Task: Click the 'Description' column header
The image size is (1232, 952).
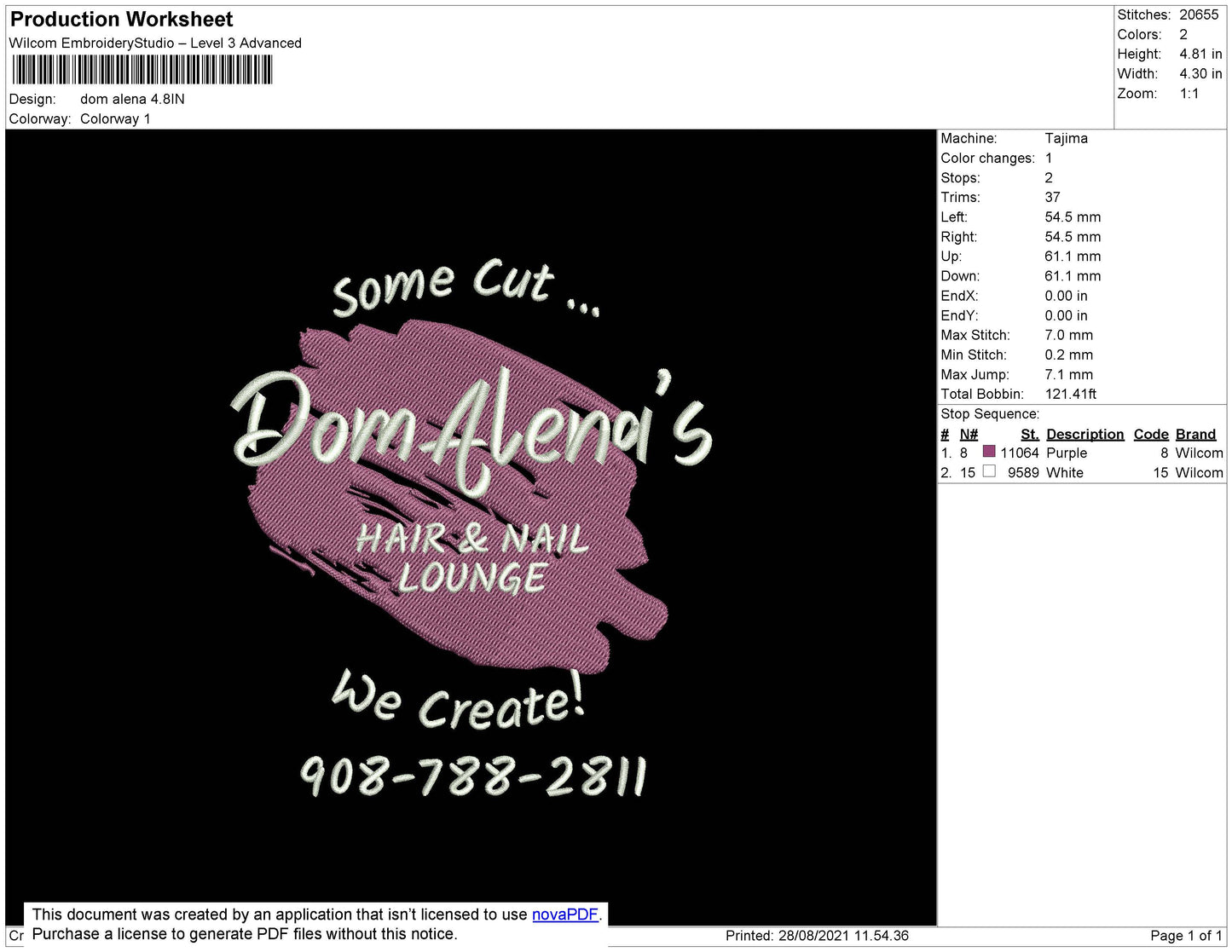Action: pos(1085,435)
